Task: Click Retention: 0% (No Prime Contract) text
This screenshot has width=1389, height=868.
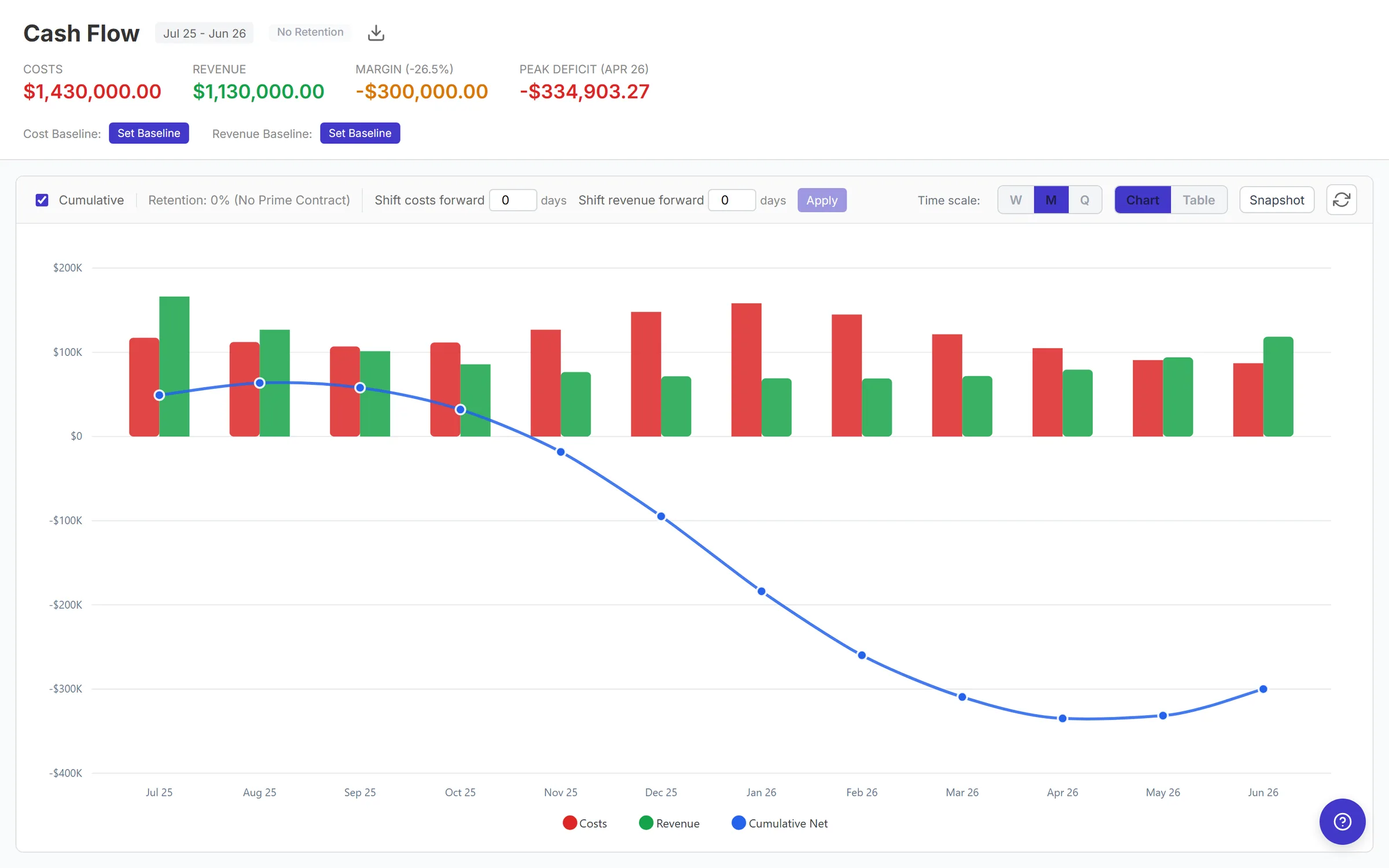Action: [249, 200]
